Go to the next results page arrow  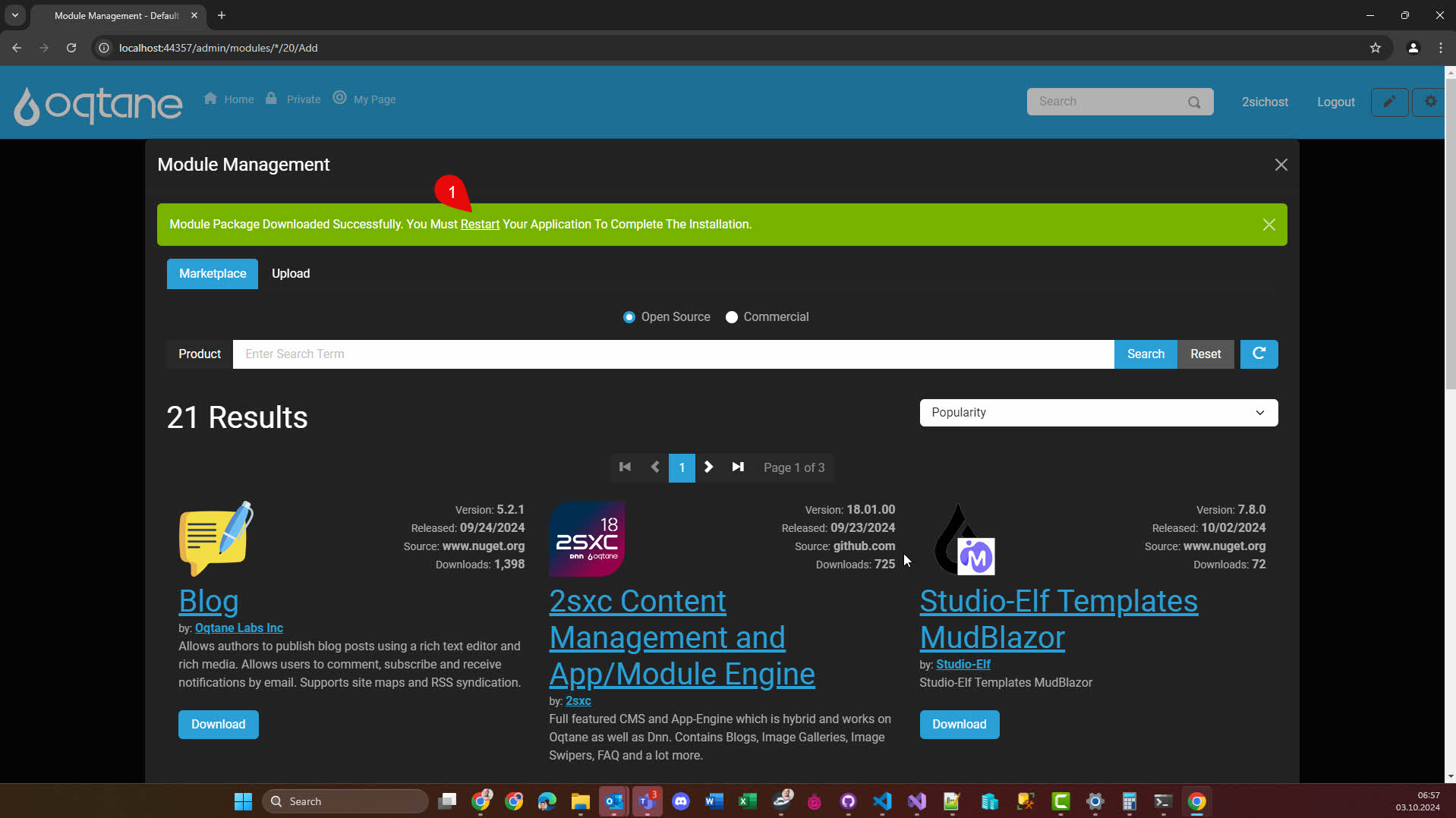(x=708, y=467)
